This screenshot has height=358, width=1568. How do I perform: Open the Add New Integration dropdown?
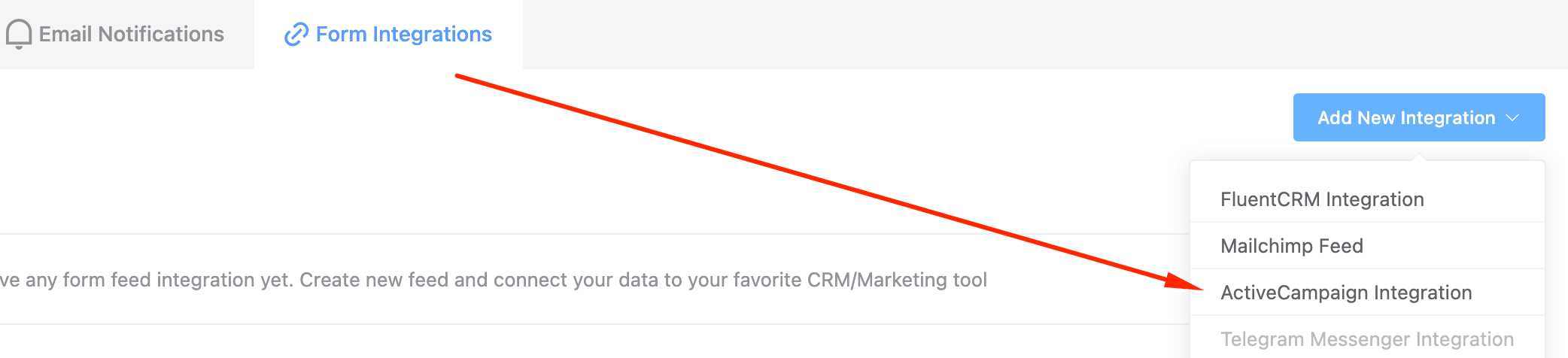[x=1419, y=117]
